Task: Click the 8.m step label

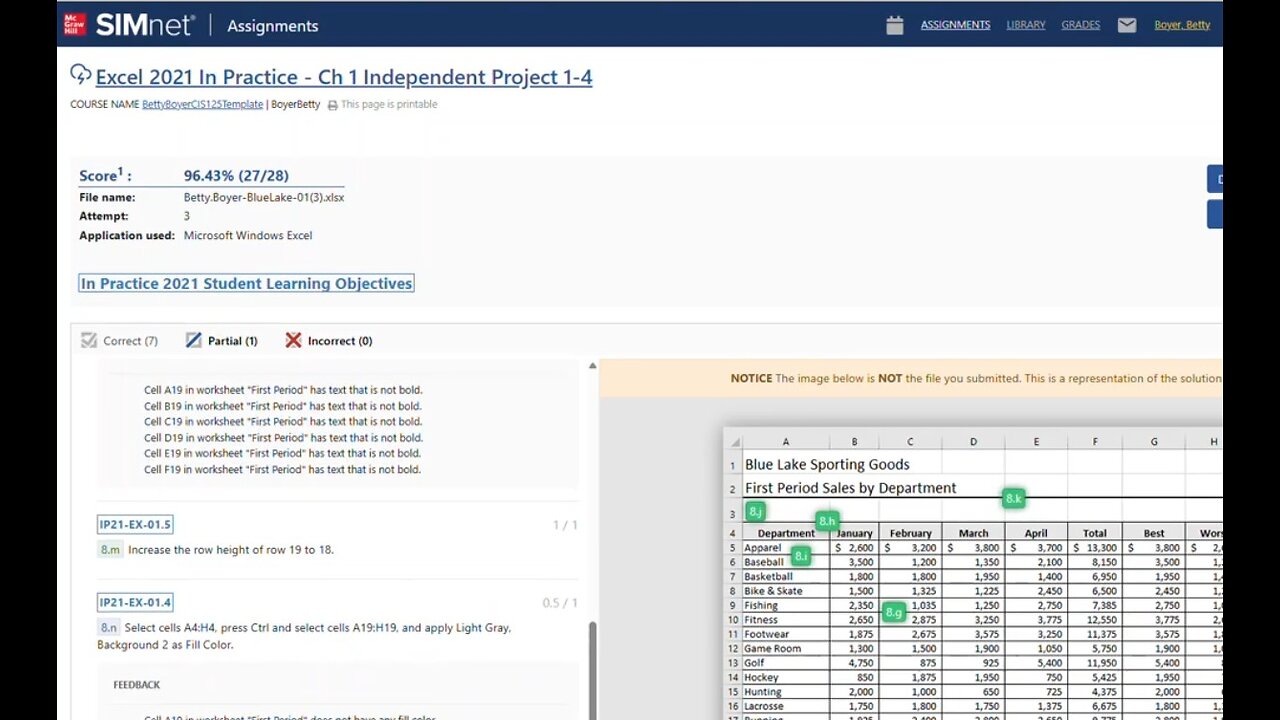Action: 110,550
